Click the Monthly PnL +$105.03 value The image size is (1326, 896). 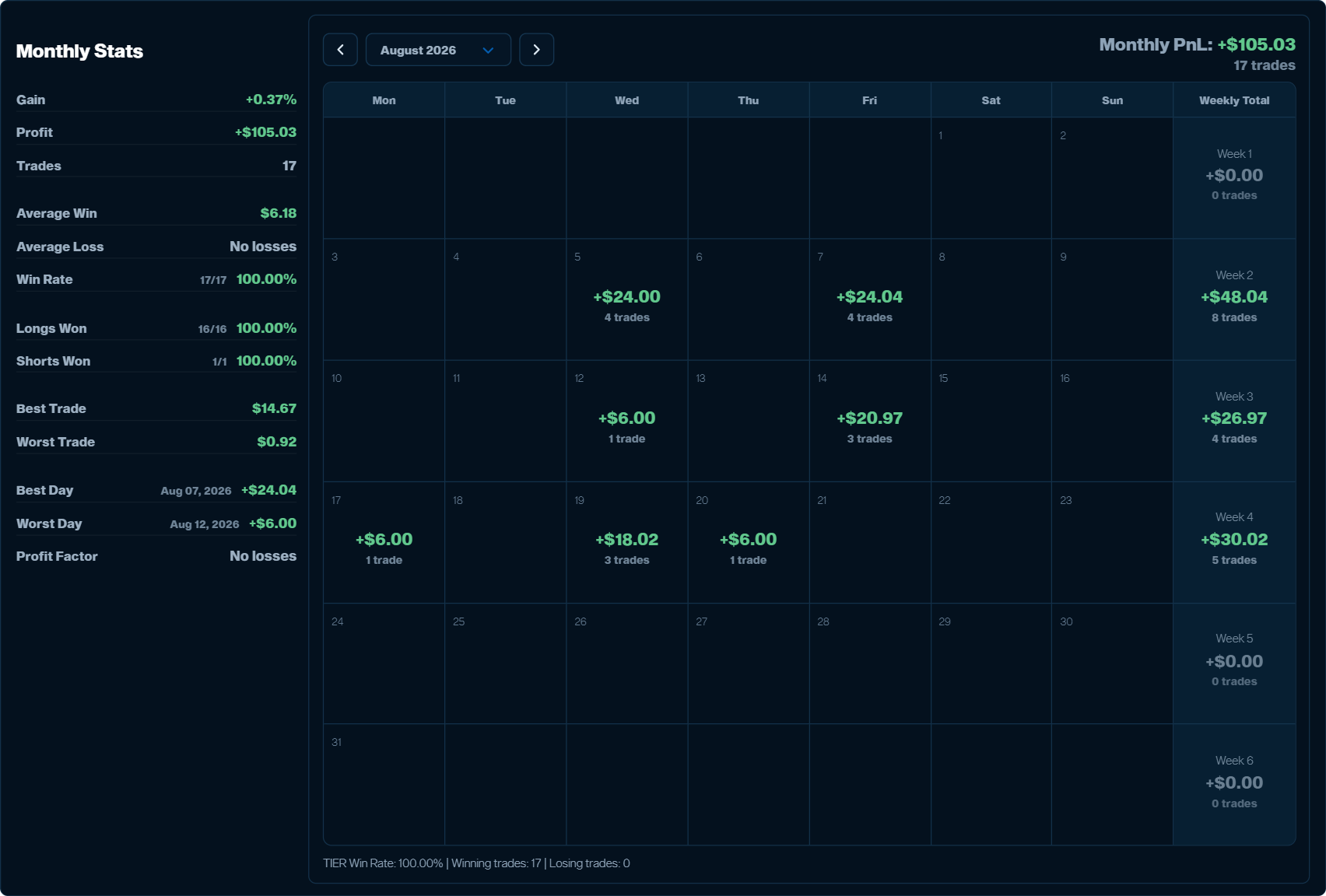[1256, 44]
